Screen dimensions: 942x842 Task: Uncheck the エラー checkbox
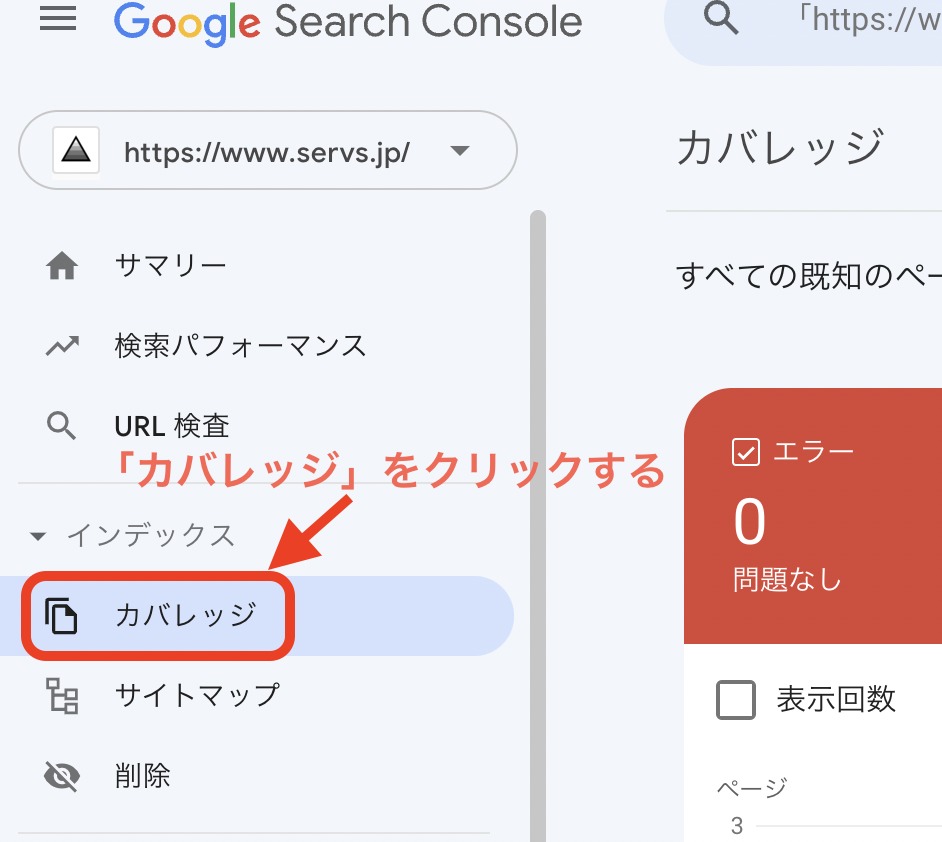point(746,452)
